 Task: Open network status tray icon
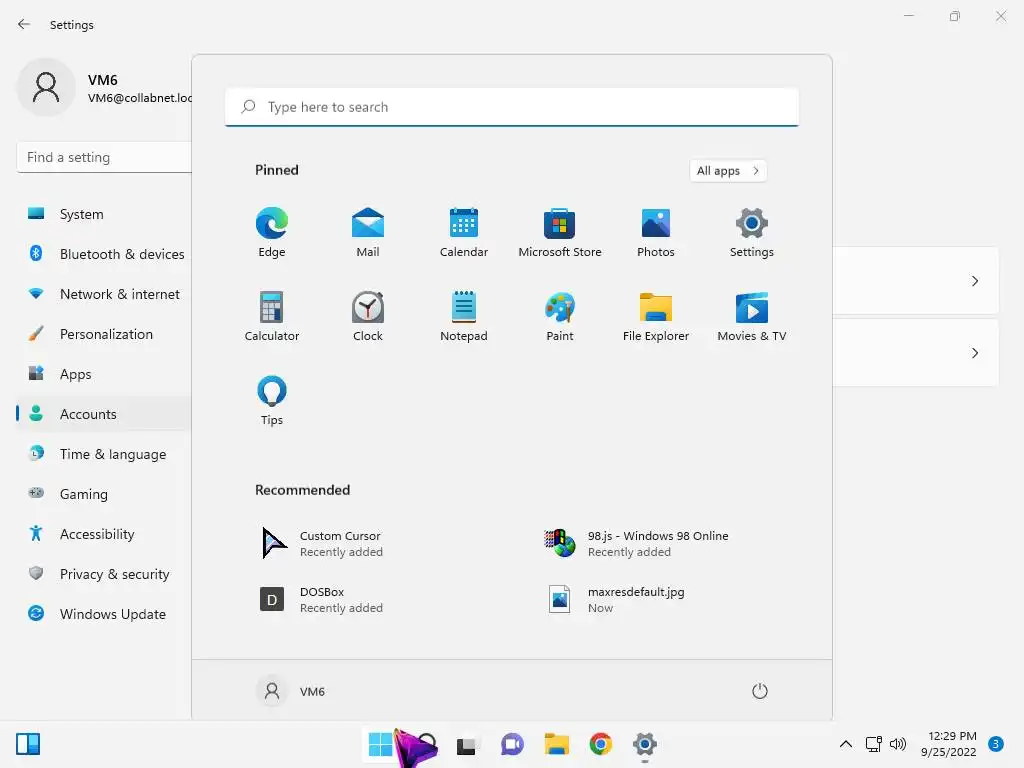point(874,744)
